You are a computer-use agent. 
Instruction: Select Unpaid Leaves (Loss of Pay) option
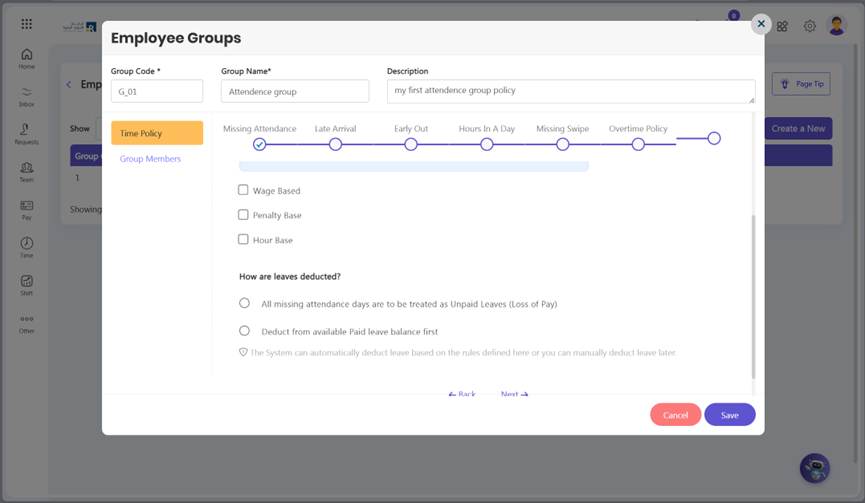pyautogui.click(x=244, y=303)
